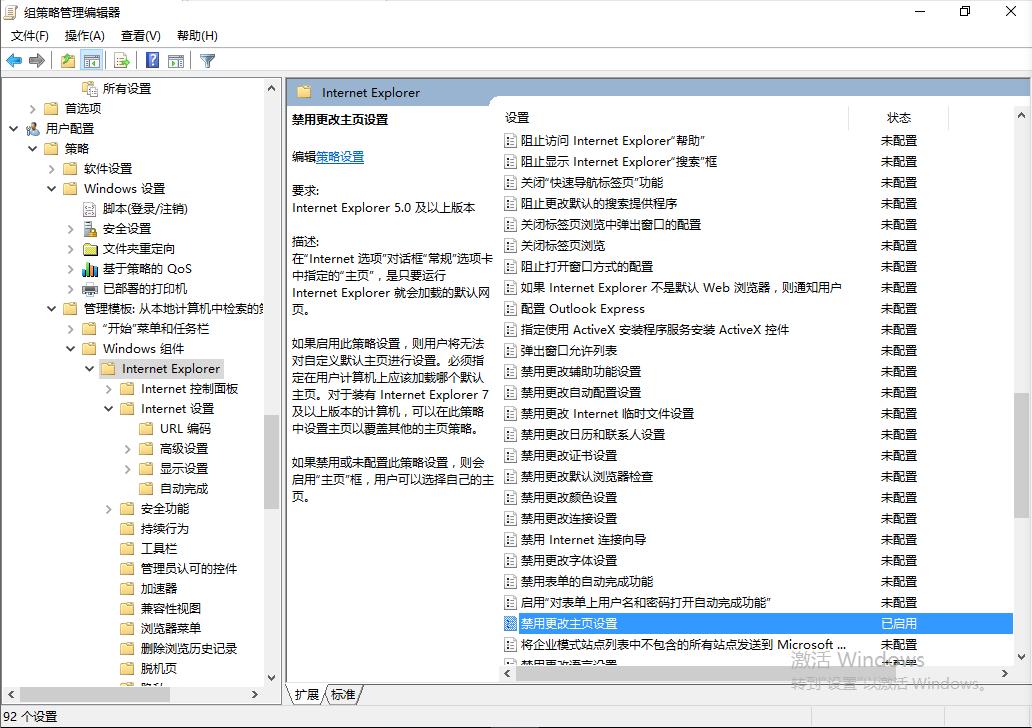Image resolution: width=1032 pixels, height=728 pixels.
Task: Click the Up one level folder icon
Action: coord(67,60)
